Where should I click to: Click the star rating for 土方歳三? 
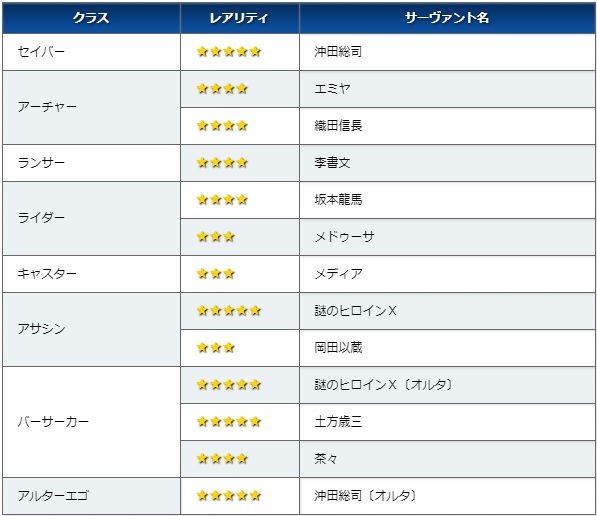[229, 422]
